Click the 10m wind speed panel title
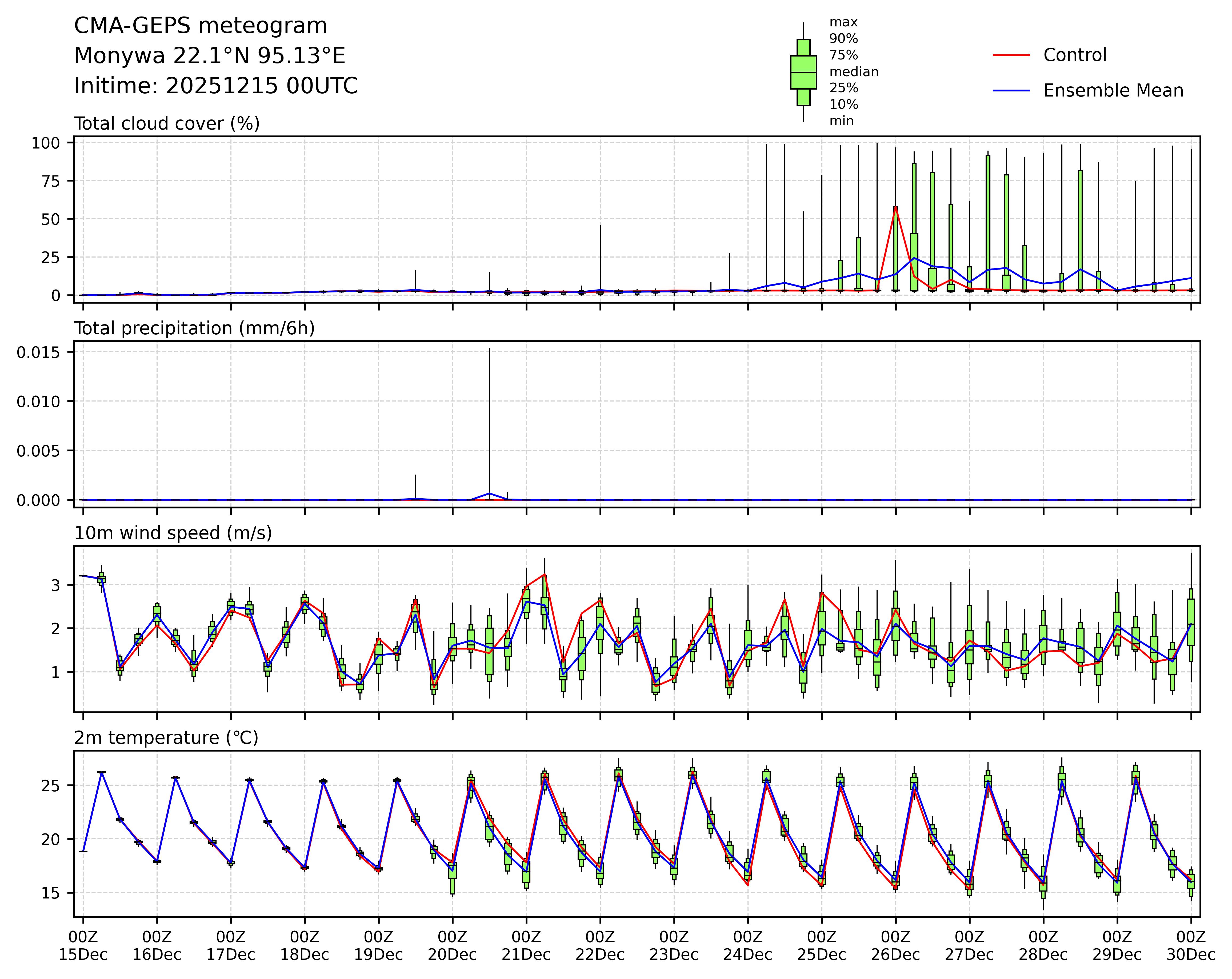 pos(173,533)
